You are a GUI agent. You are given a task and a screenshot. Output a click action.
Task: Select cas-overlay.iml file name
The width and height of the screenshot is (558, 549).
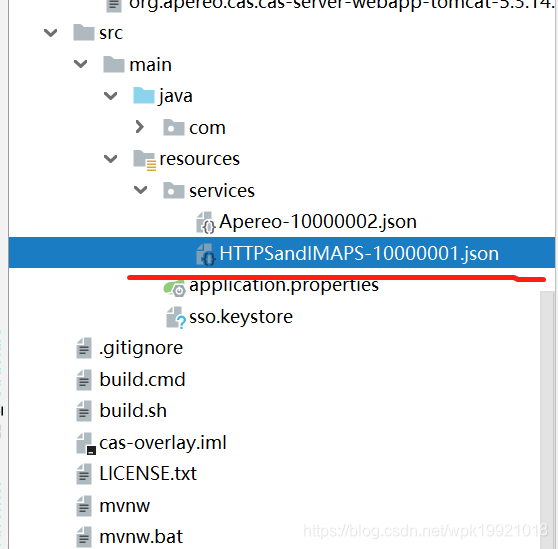pyautogui.click(x=163, y=443)
